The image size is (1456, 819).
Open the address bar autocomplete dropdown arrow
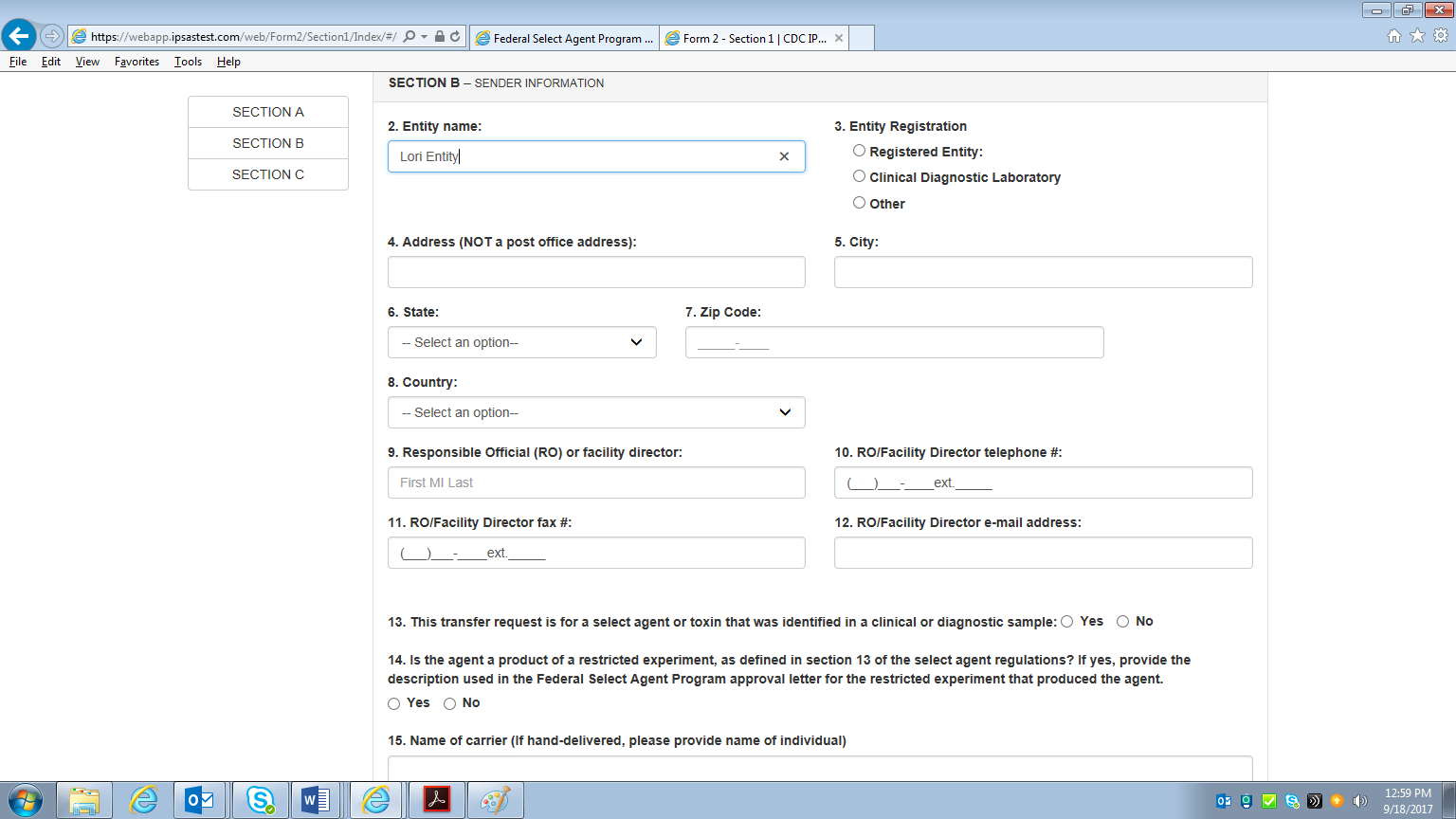click(x=424, y=37)
